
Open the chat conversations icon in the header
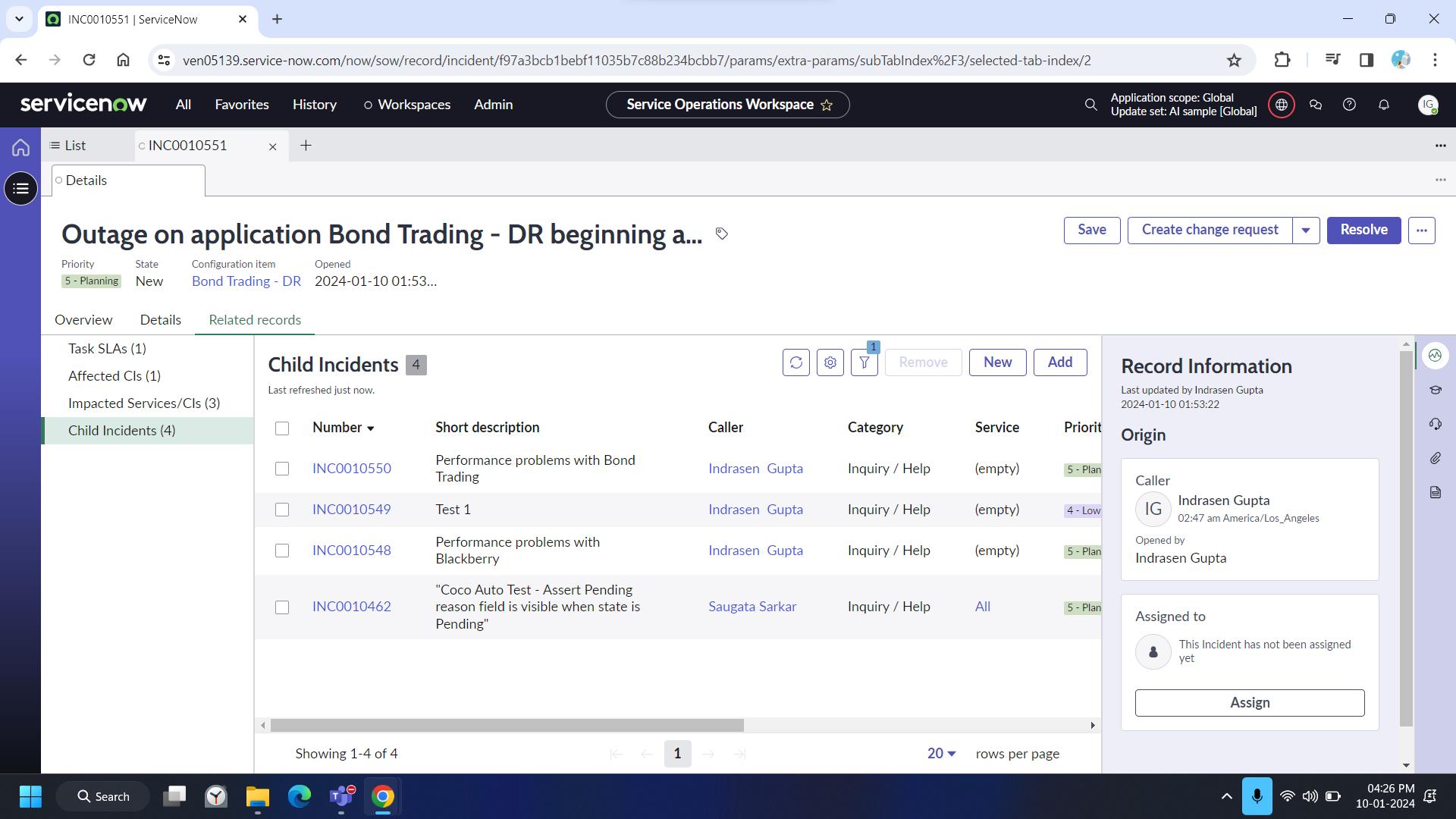coord(1316,105)
